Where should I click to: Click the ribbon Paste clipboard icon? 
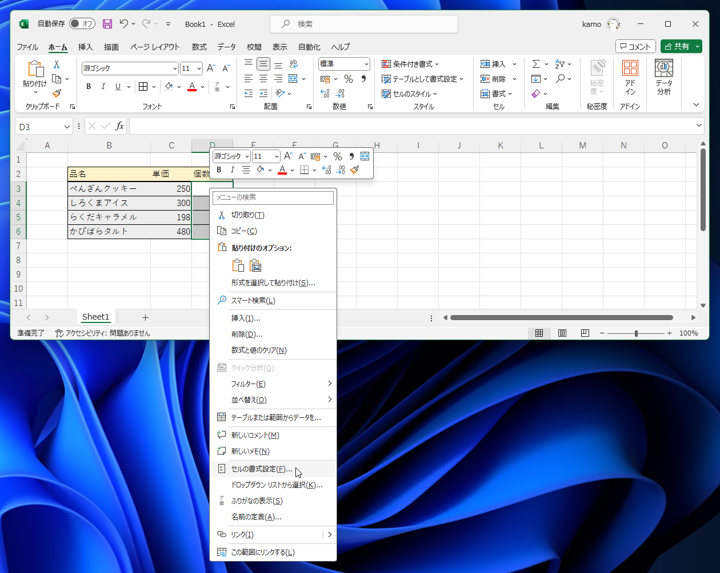click(x=35, y=69)
